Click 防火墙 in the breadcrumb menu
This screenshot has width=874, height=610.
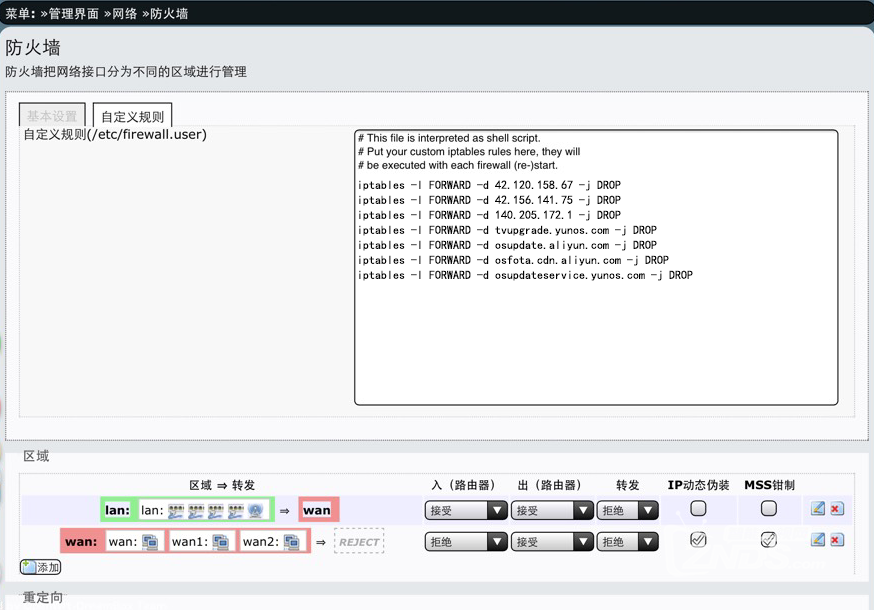point(169,13)
